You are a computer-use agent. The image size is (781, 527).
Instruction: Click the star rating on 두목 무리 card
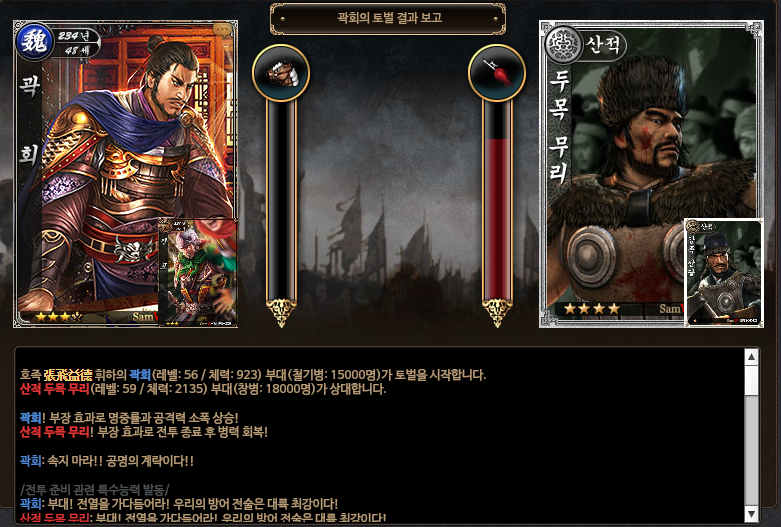pos(592,308)
